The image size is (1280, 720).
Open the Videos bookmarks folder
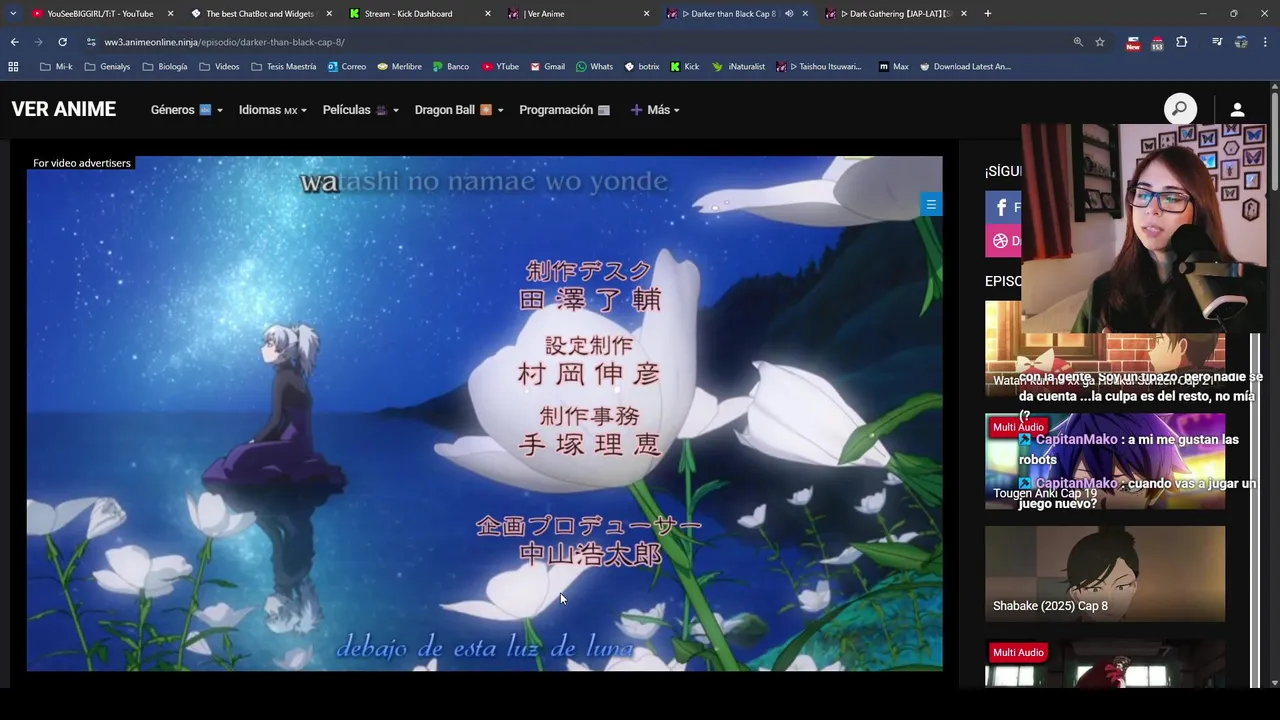(219, 67)
